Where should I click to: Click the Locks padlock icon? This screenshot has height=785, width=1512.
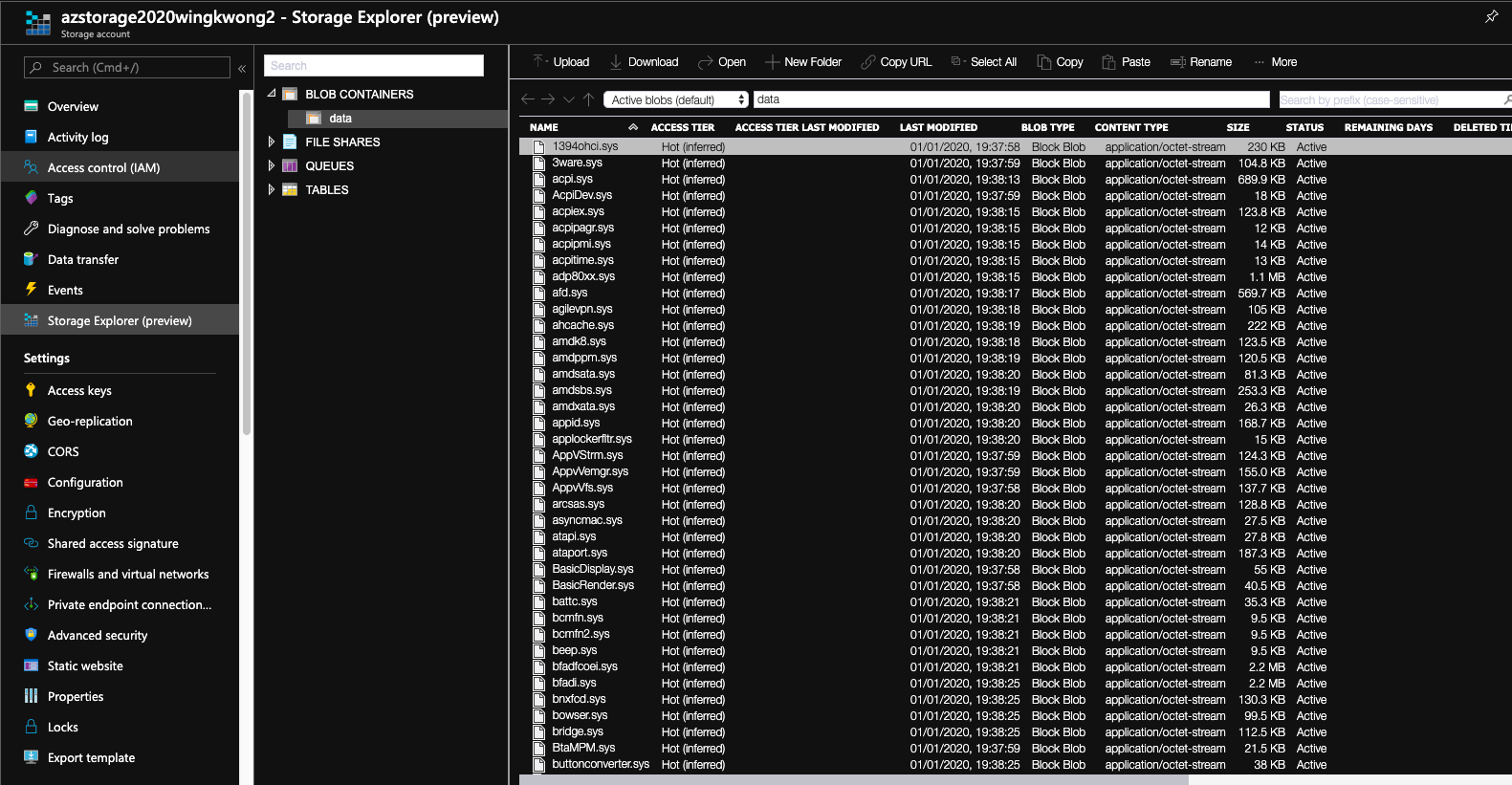coord(31,727)
